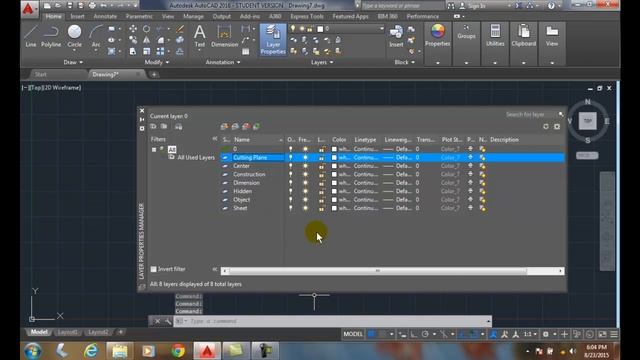Open the Annotate ribbon tab

point(105,16)
